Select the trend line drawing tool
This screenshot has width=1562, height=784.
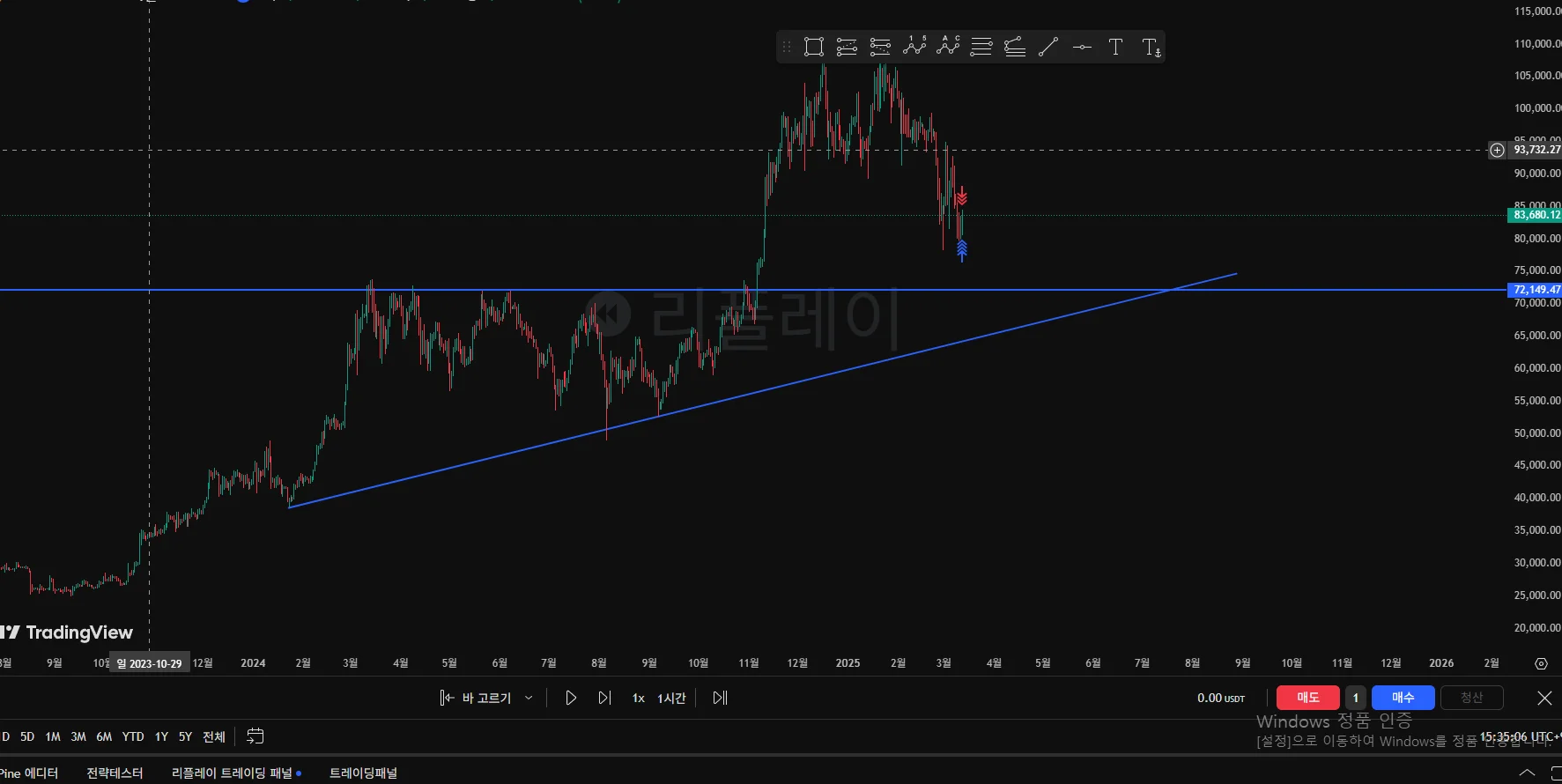coord(1048,47)
